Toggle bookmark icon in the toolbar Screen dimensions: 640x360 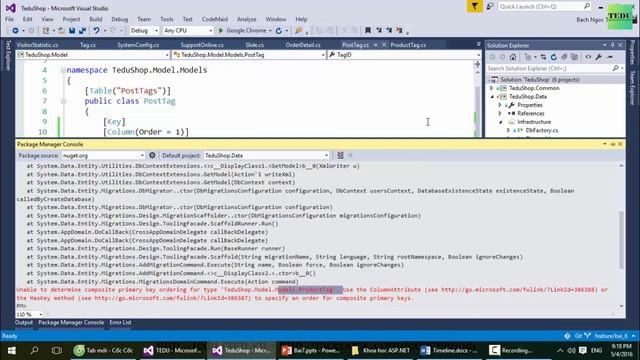tap(368, 30)
